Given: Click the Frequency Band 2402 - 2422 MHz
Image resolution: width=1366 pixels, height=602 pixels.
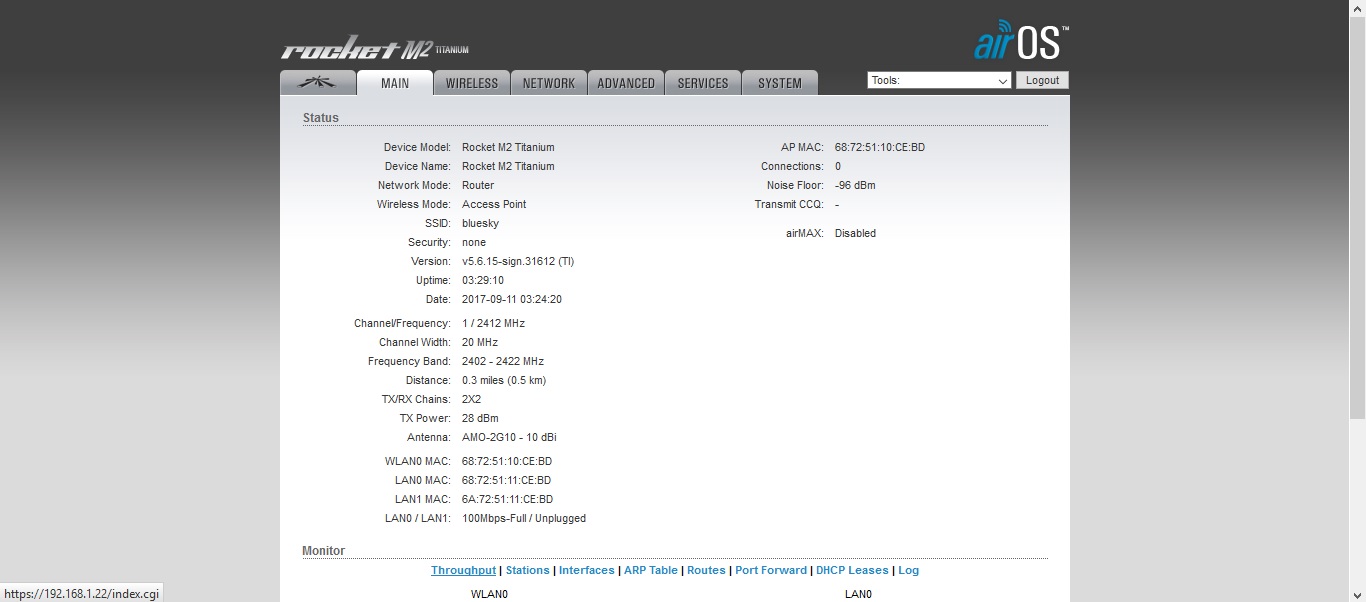Looking at the screenshot, I should coord(503,361).
